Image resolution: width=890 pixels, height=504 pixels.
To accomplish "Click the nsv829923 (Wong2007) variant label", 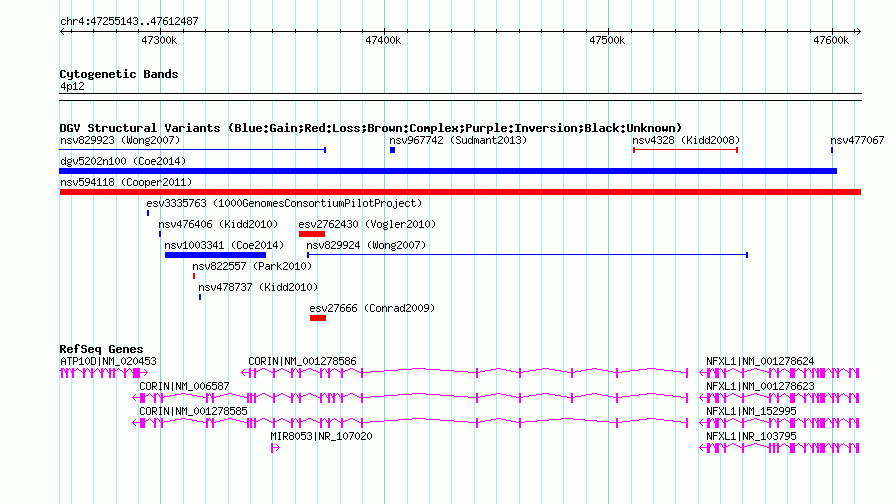I will pos(120,140).
